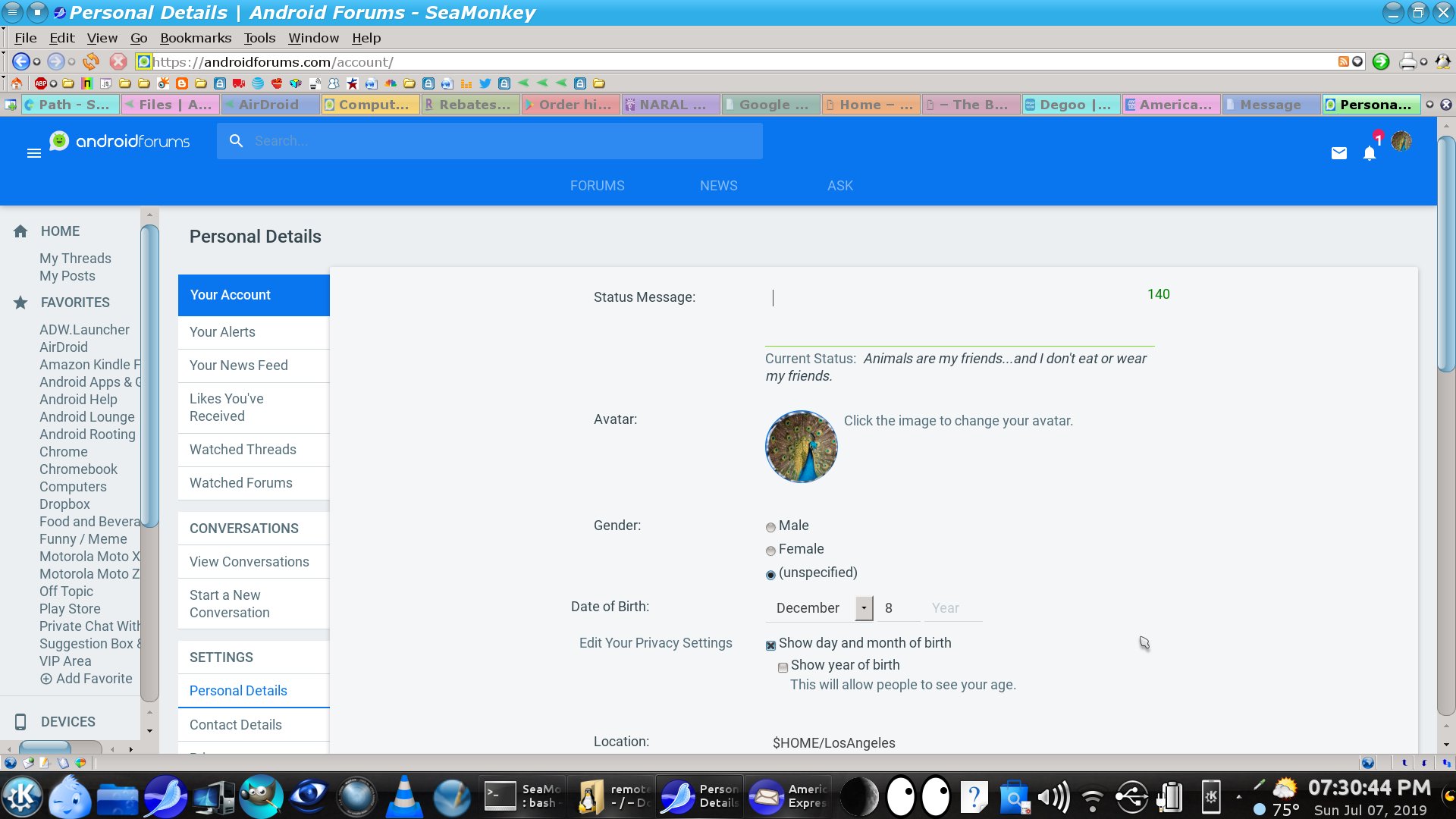The width and height of the screenshot is (1456, 819).
Task: Enable Show year of birth checkbox
Action: (x=783, y=667)
